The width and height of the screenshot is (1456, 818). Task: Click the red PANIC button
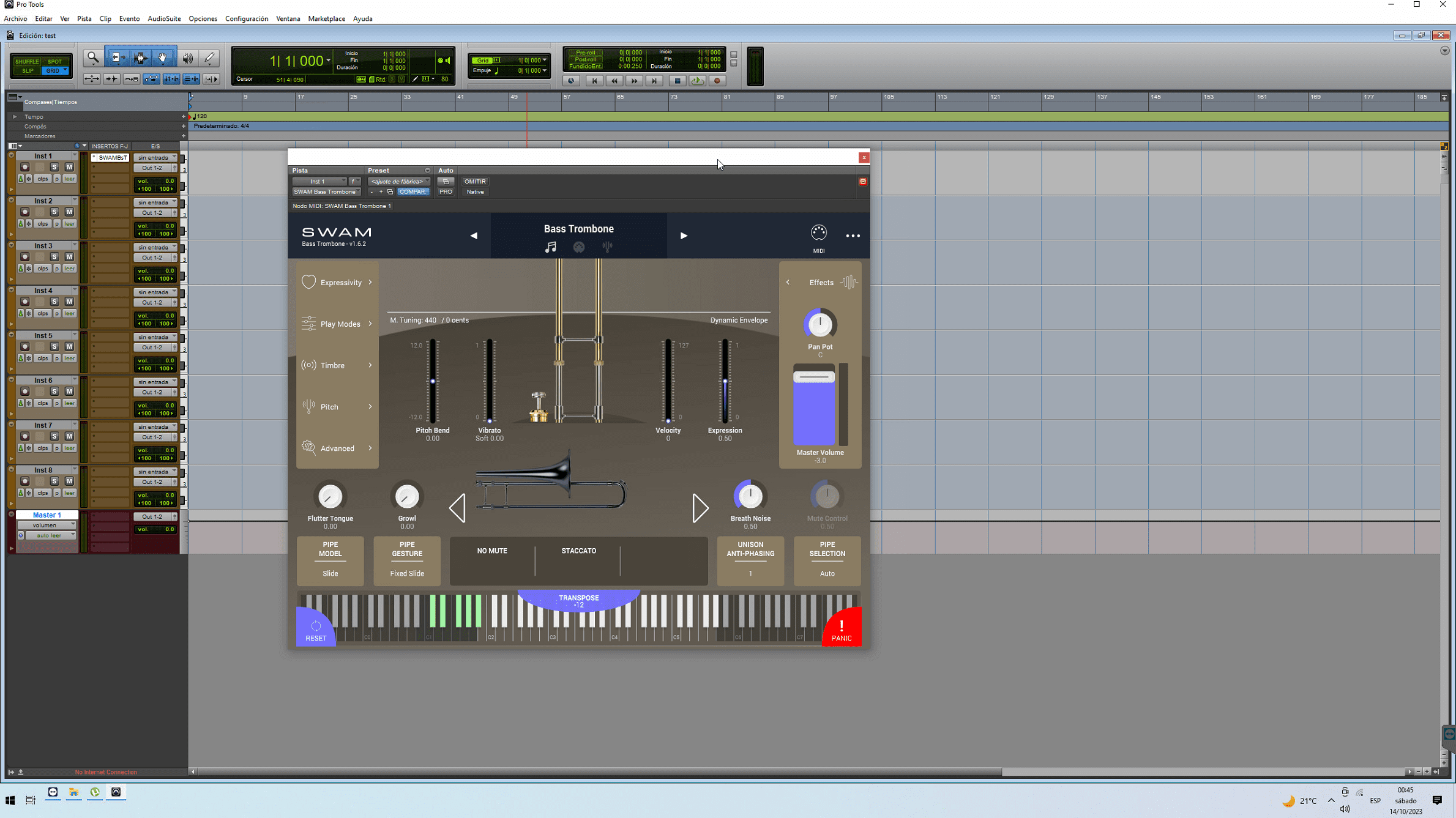point(842,628)
